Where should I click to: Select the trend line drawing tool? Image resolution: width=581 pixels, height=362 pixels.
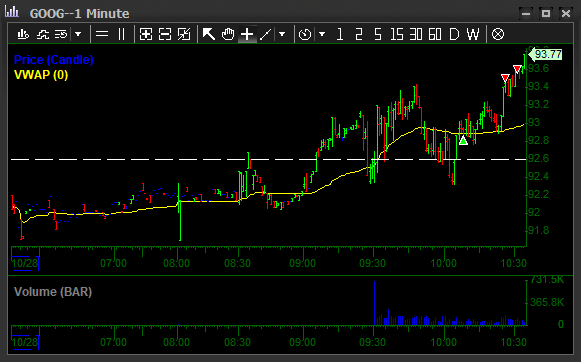pyautogui.click(x=266, y=34)
